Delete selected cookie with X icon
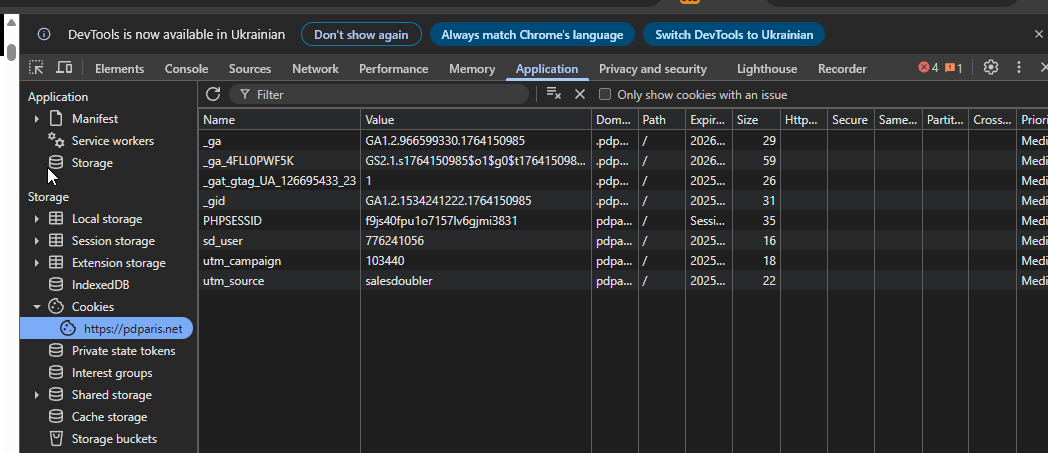The image size is (1048, 453). [x=579, y=94]
